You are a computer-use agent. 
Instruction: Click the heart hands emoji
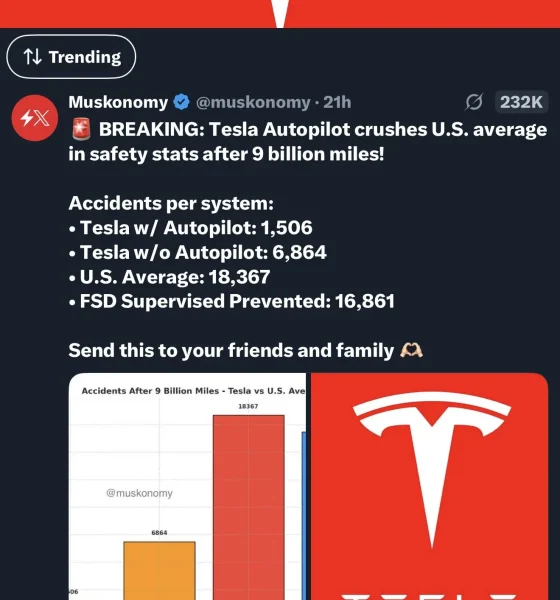tap(411, 350)
